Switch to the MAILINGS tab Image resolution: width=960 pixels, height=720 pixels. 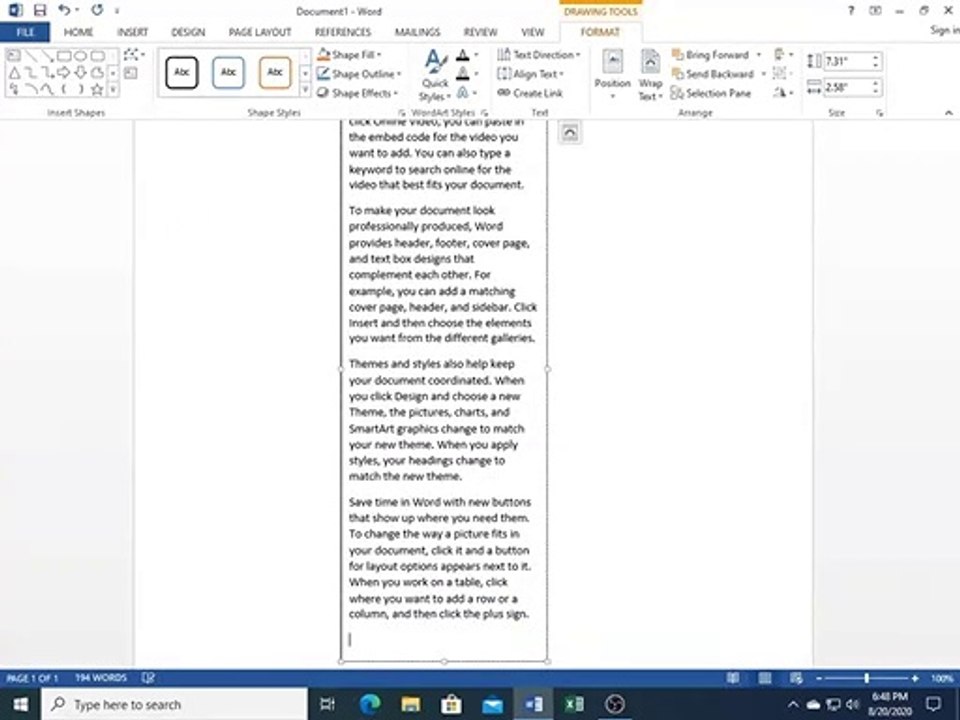tap(418, 32)
